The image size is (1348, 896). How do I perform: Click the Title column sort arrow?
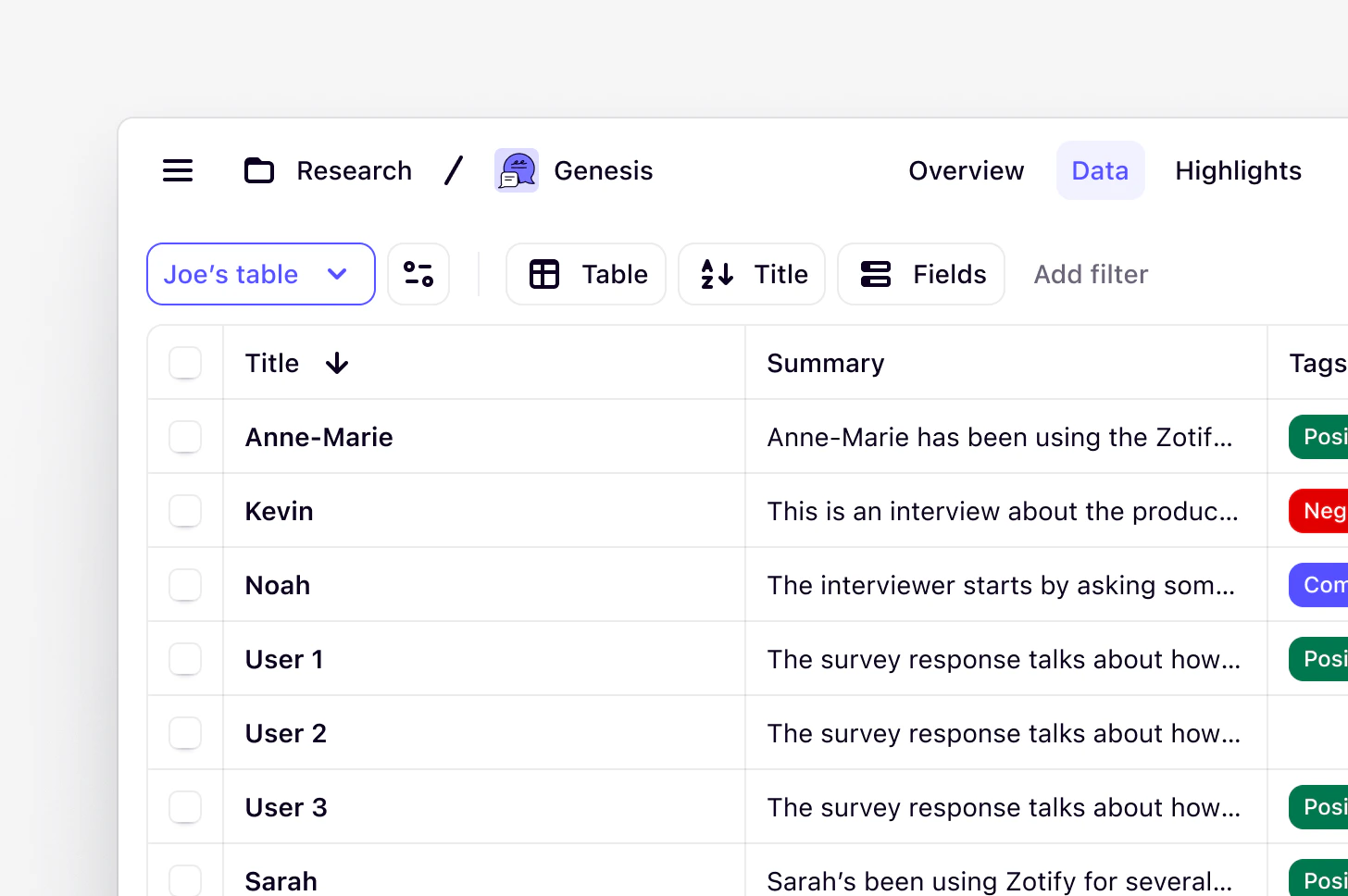pyautogui.click(x=337, y=363)
